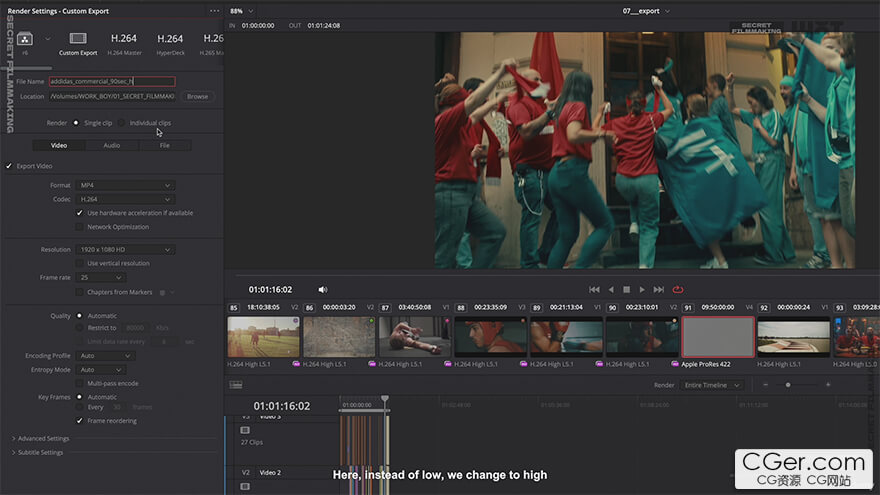This screenshot has width=880, height=495.
Task: Click the Video 2 track clip icon
Action: pyautogui.click(x=245, y=486)
